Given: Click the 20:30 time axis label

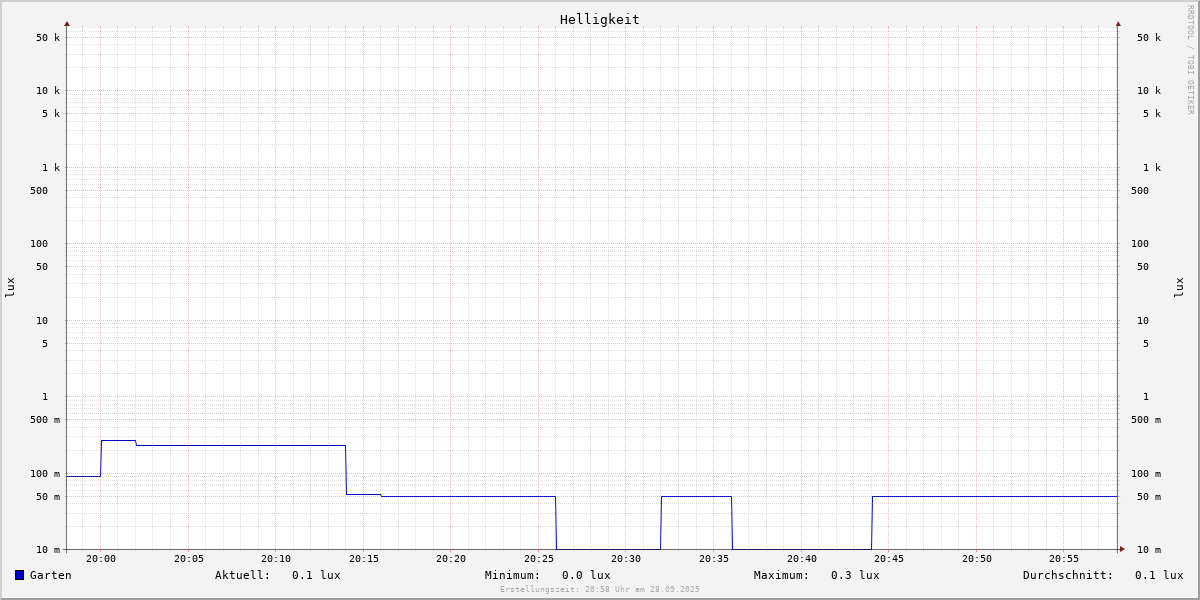Looking at the screenshot, I should tap(626, 559).
